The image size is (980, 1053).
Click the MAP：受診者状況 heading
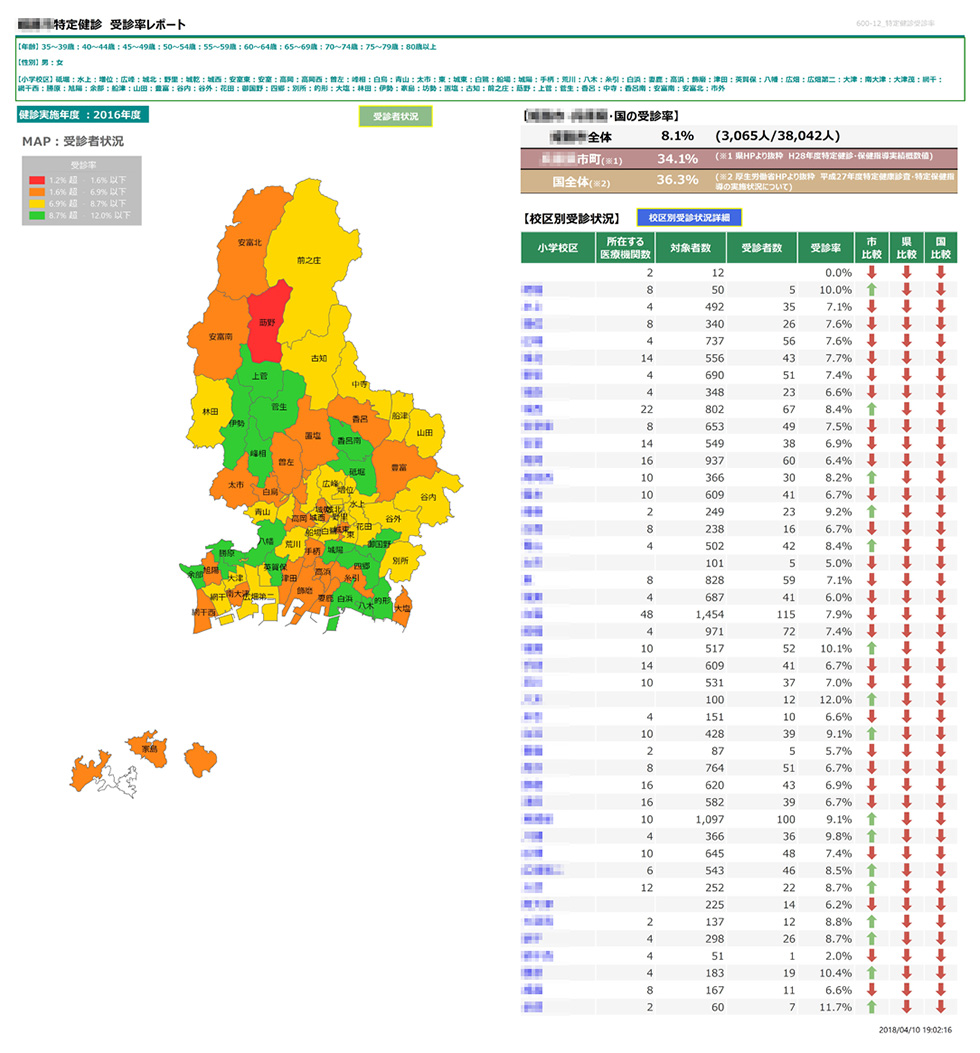point(73,141)
